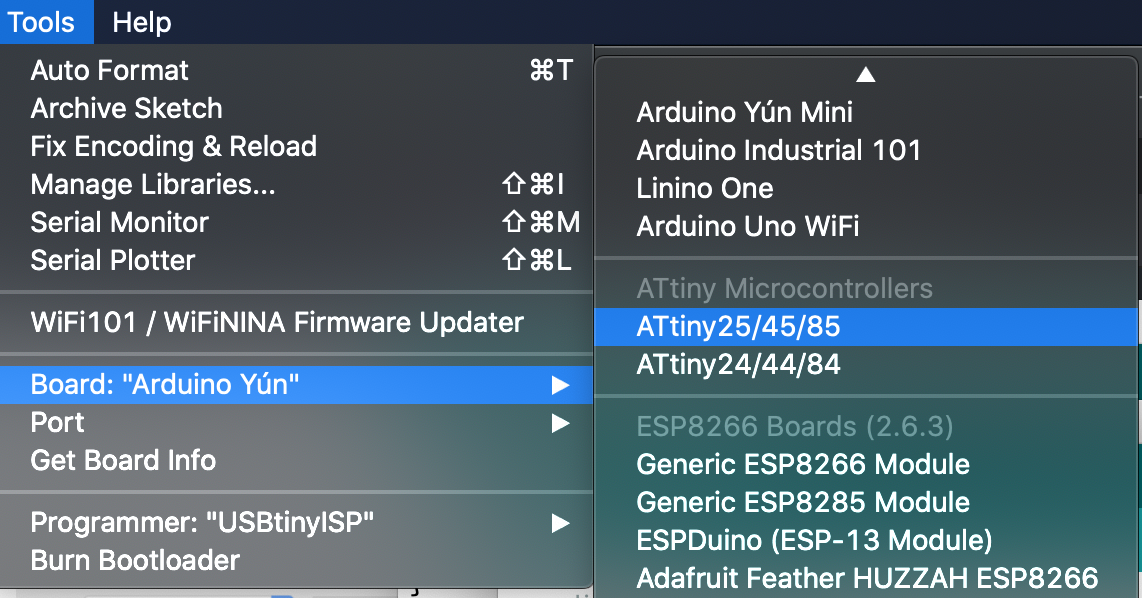Open the Serial Plotter
The image size is (1142, 598).
[112, 260]
